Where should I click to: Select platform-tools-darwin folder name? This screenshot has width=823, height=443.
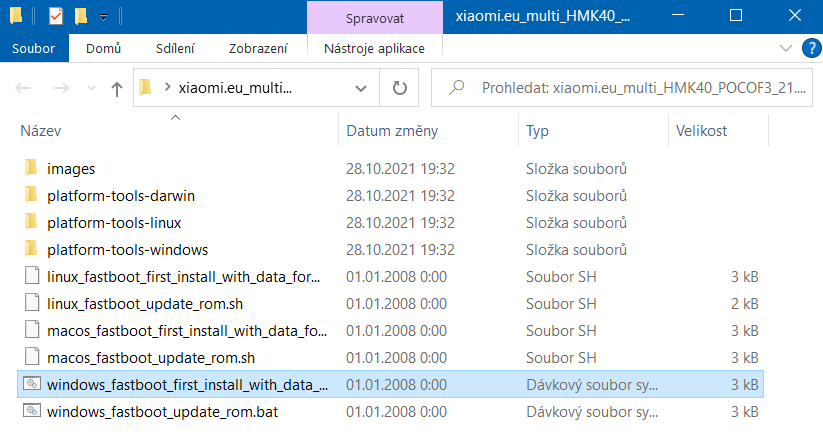(x=121, y=196)
